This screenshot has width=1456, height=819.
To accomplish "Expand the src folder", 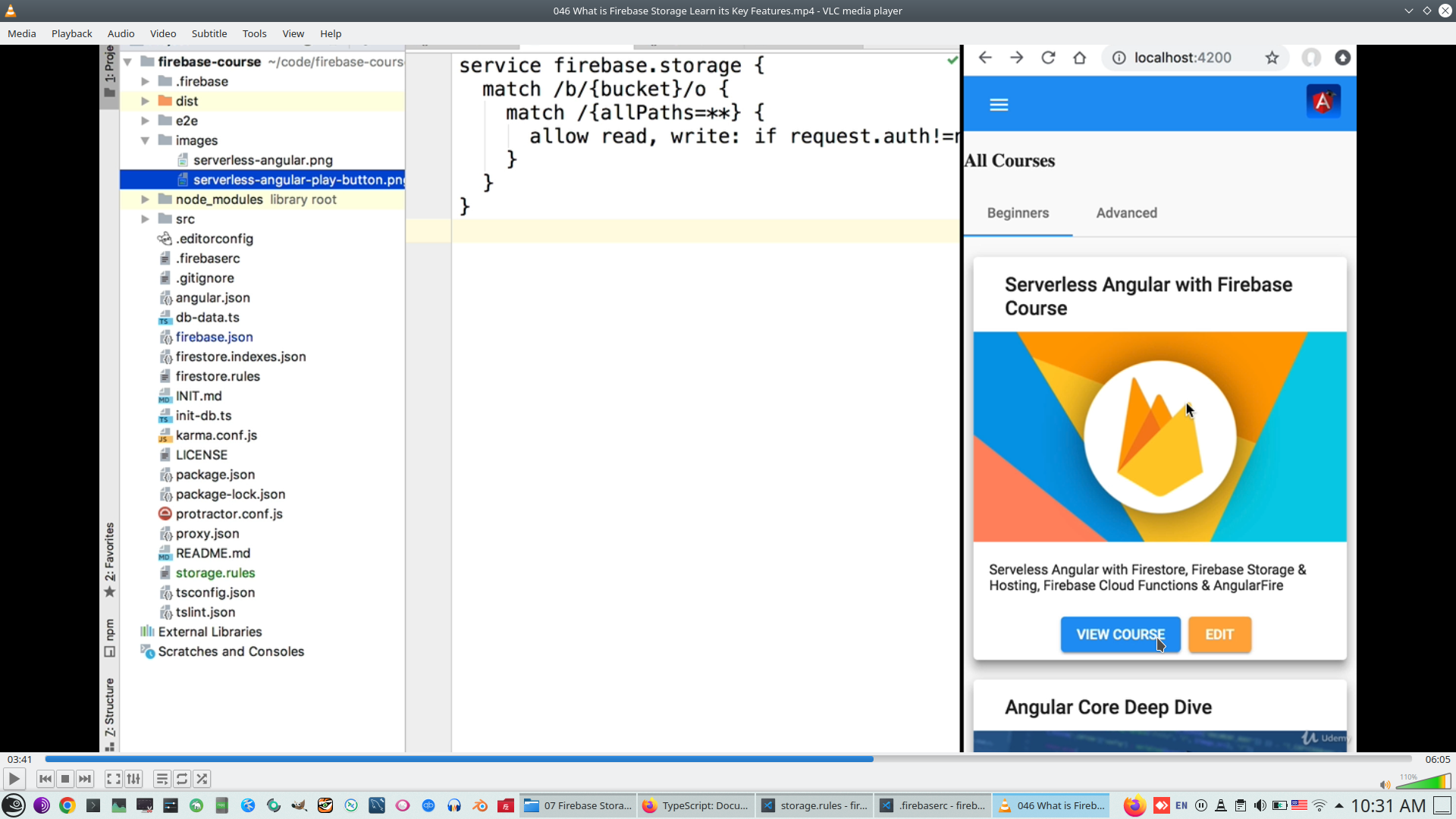I will tap(145, 218).
